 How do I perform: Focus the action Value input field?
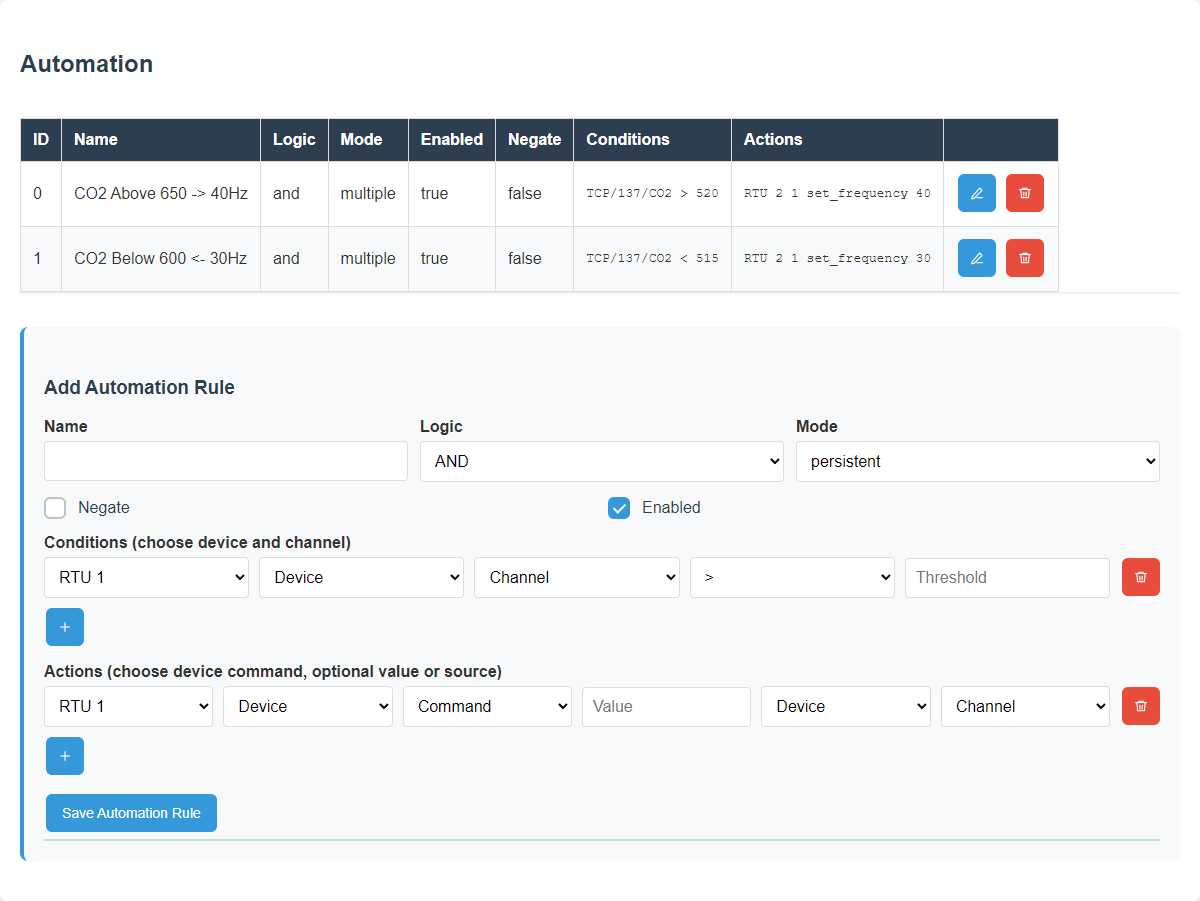[x=666, y=706]
